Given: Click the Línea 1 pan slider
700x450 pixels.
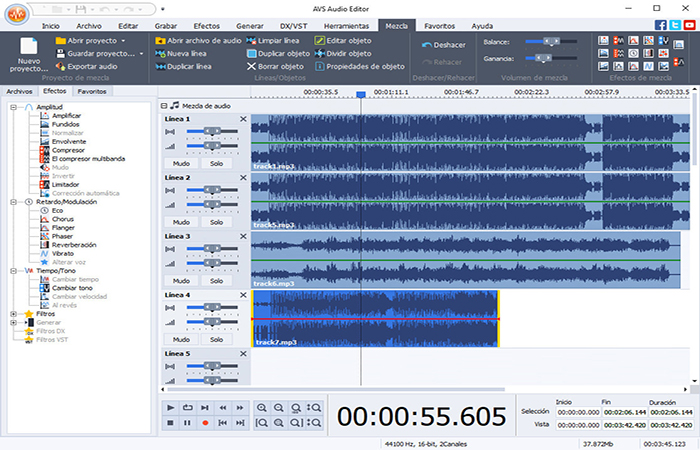Looking at the screenshot, I should 212,132.
